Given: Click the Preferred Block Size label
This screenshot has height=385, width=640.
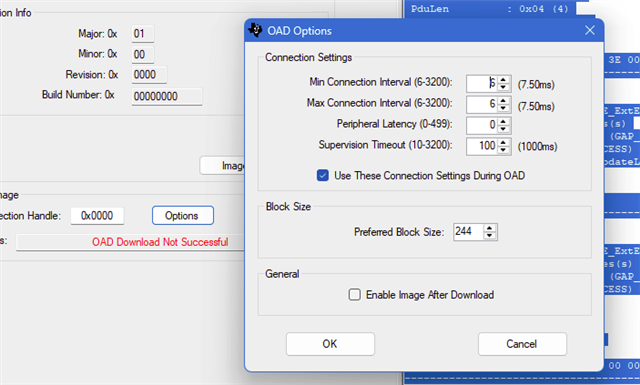Looking at the screenshot, I should 399,232.
